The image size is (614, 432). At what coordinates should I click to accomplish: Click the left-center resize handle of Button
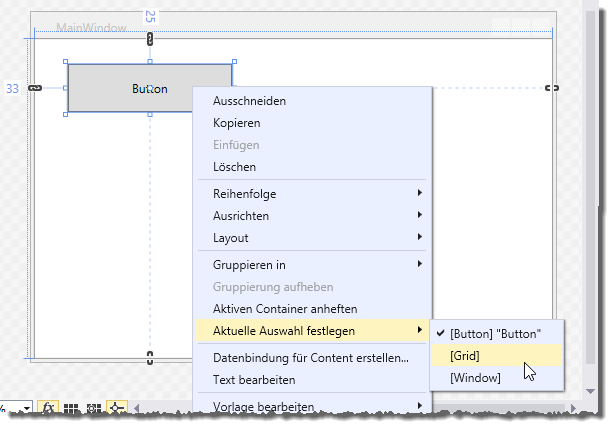coord(65,88)
